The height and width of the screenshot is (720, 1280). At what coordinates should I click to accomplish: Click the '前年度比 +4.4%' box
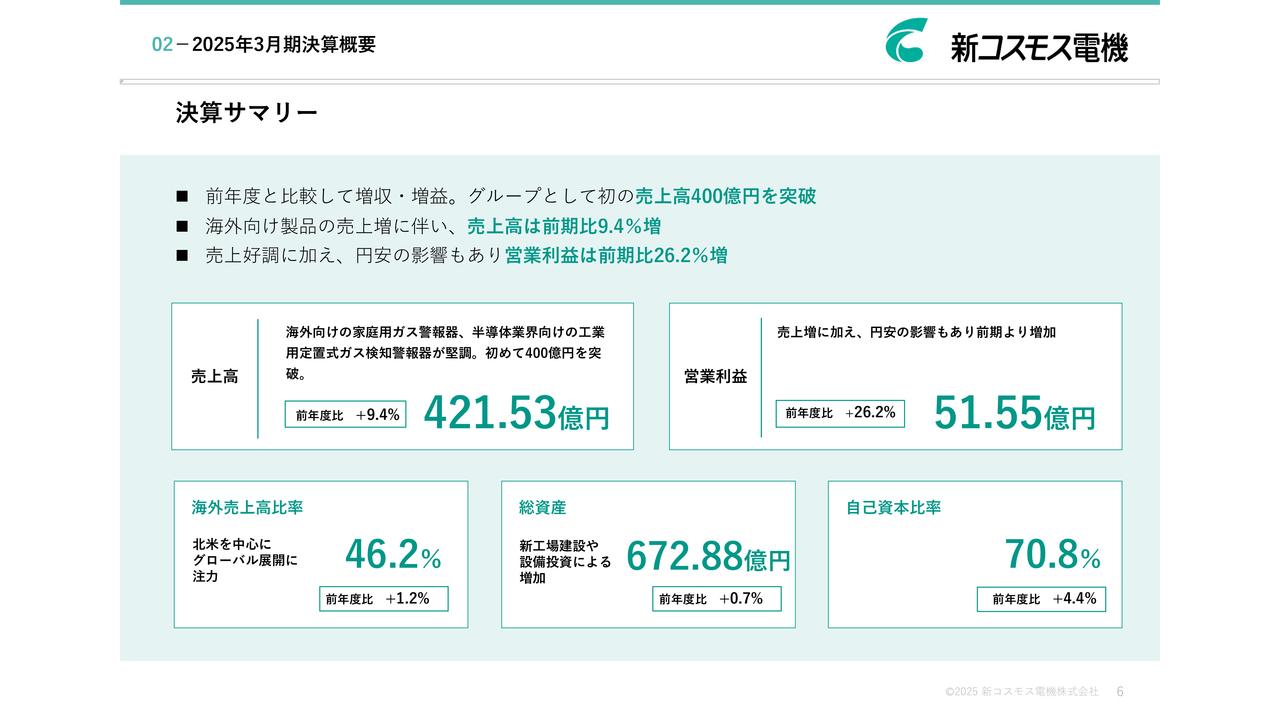pos(1041,599)
